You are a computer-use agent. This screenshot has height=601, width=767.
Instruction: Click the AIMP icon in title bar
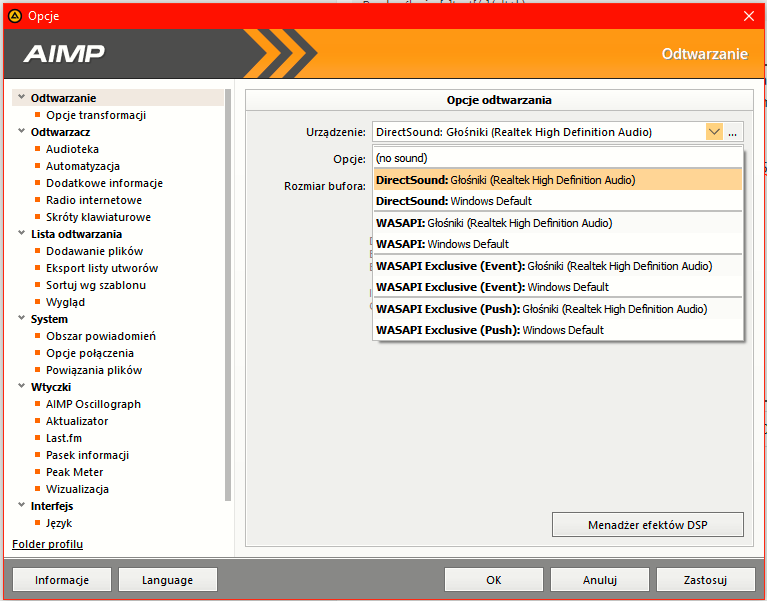[x=15, y=16]
